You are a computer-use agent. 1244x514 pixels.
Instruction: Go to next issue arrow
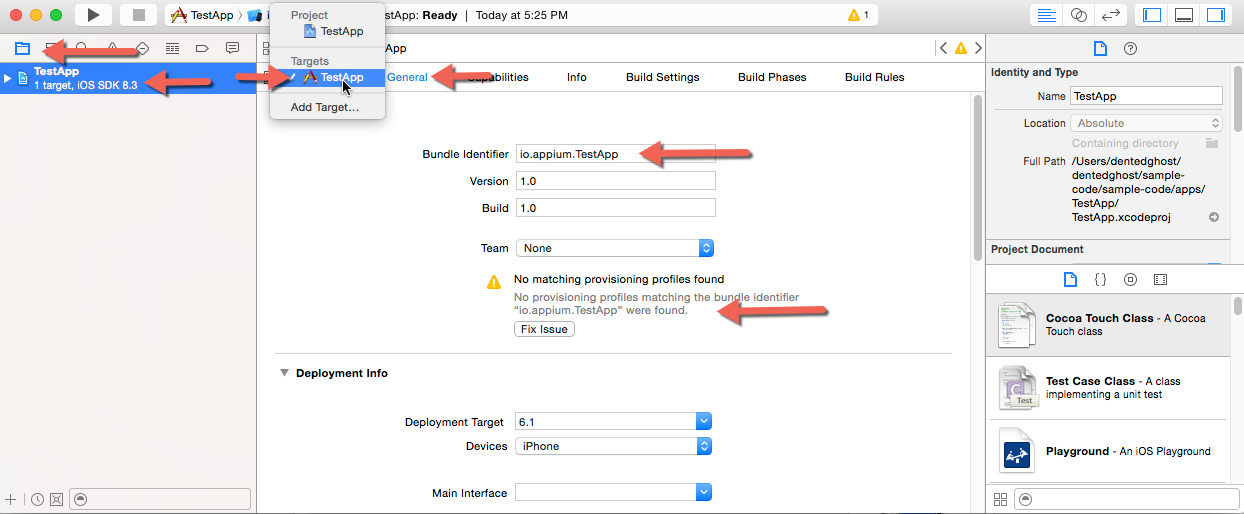pos(977,48)
